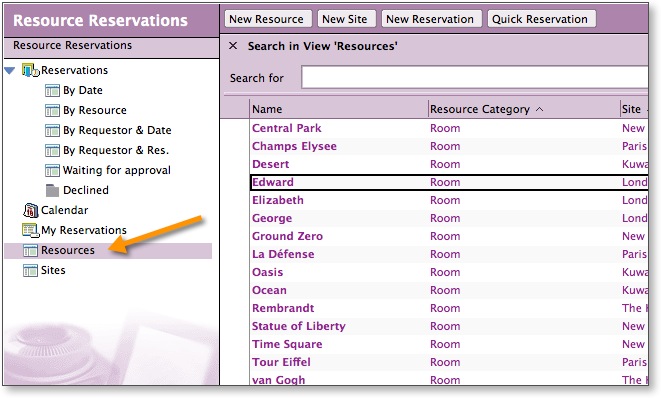The width and height of the screenshot is (661, 398).
Task: Select the Declined folder icon
Action: click(52, 191)
